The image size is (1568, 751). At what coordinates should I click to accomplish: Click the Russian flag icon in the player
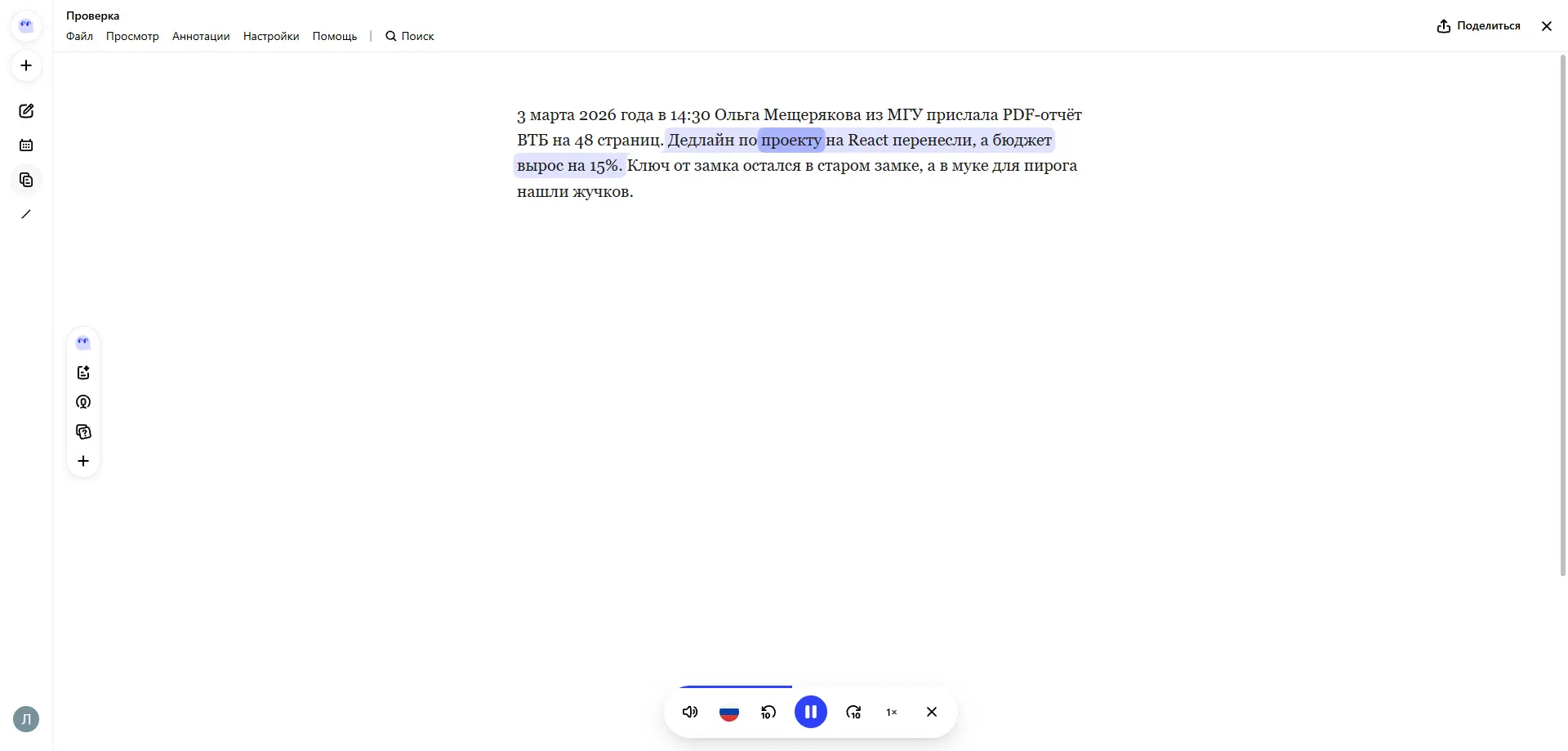(x=729, y=712)
